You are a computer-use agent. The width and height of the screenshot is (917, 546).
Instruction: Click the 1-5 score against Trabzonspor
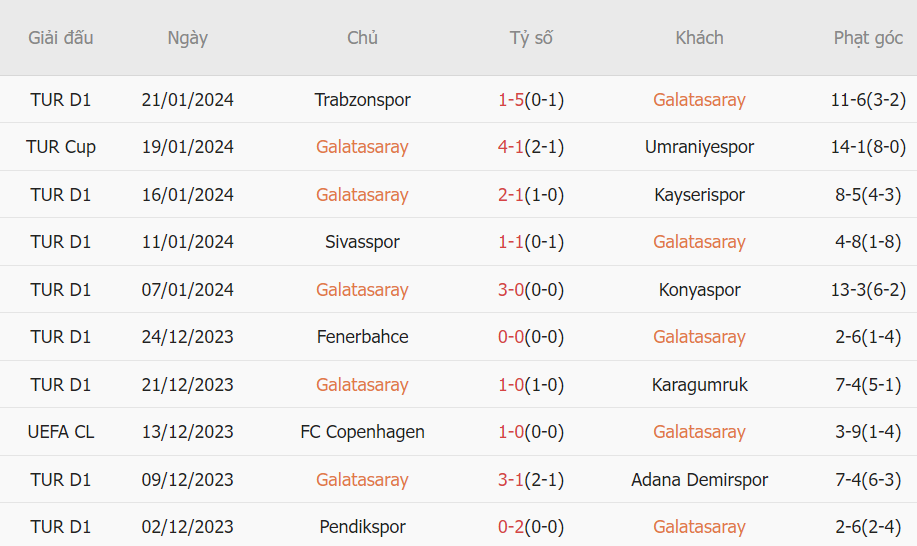(511, 100)
